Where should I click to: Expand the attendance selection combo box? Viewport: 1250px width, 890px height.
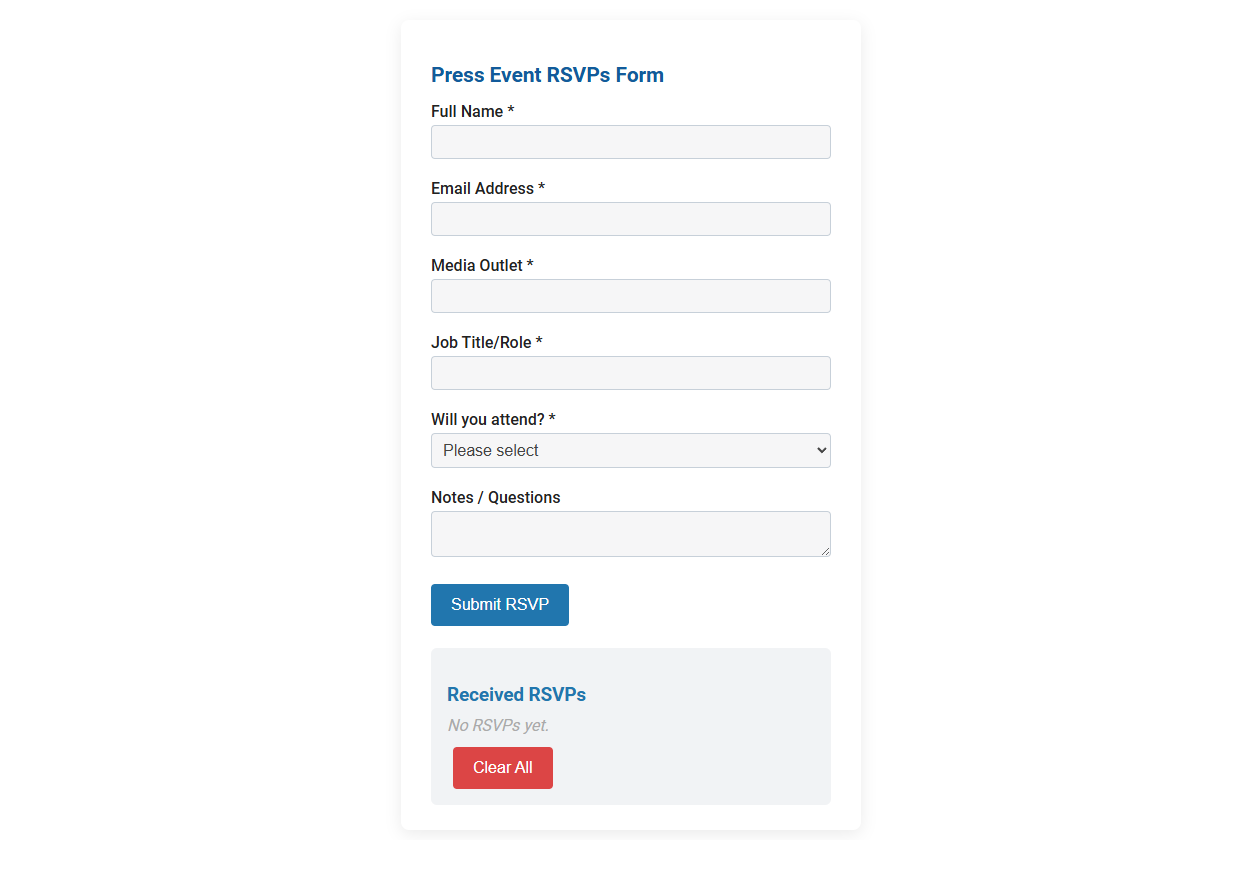(x=630, y=450)
